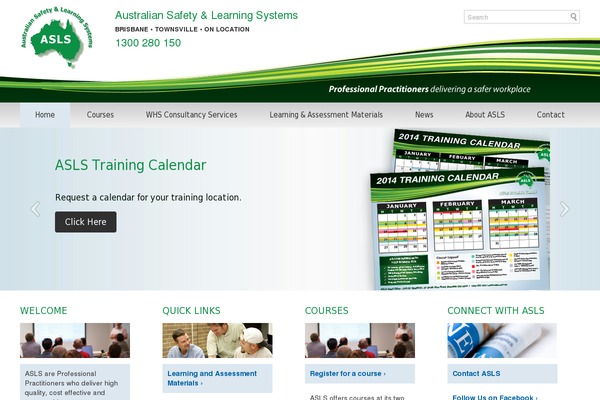Click the Brisbane Townsville On Location text

click(x=182, y=29)
